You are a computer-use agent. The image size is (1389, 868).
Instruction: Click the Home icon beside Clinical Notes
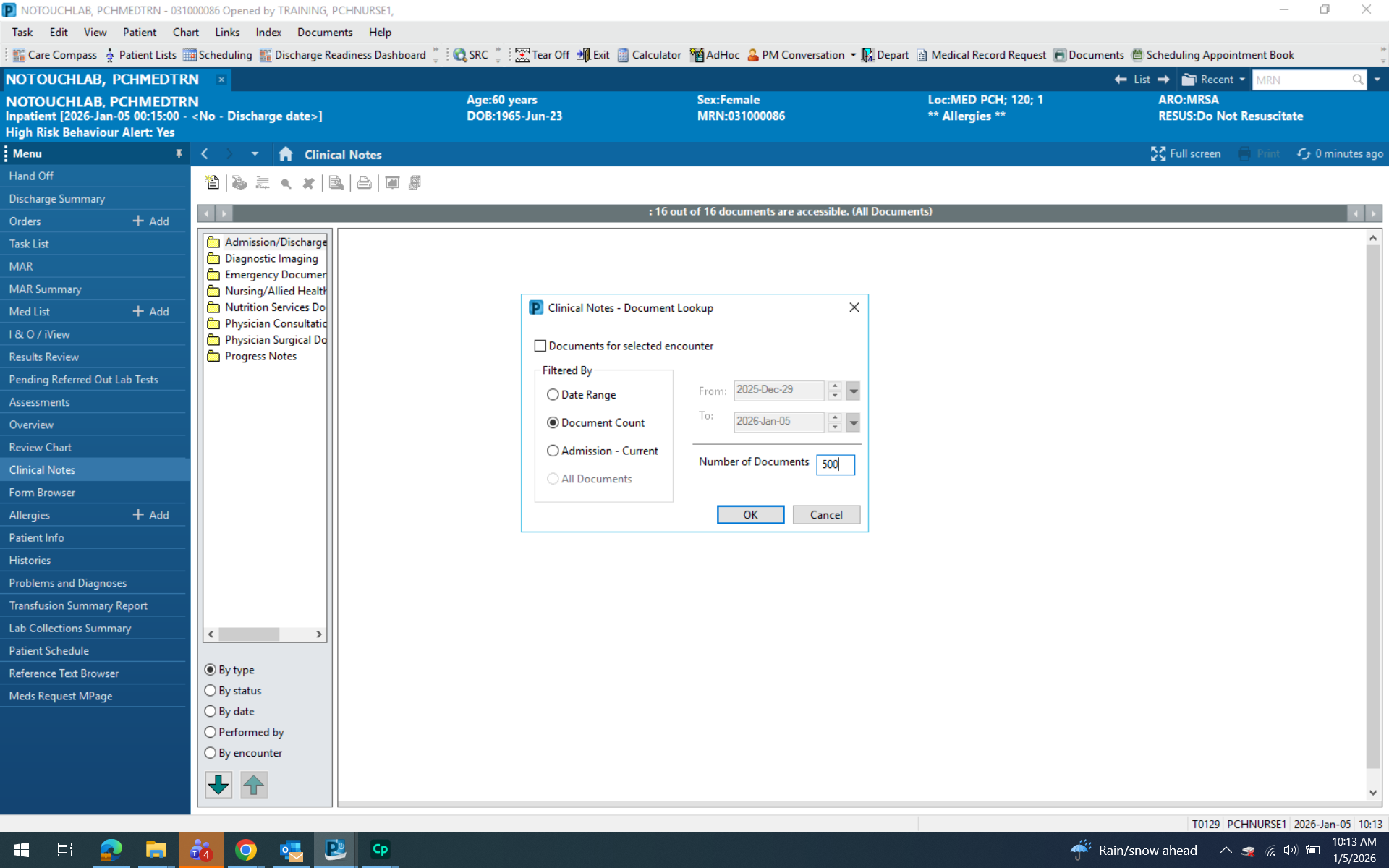pos(286,154)
